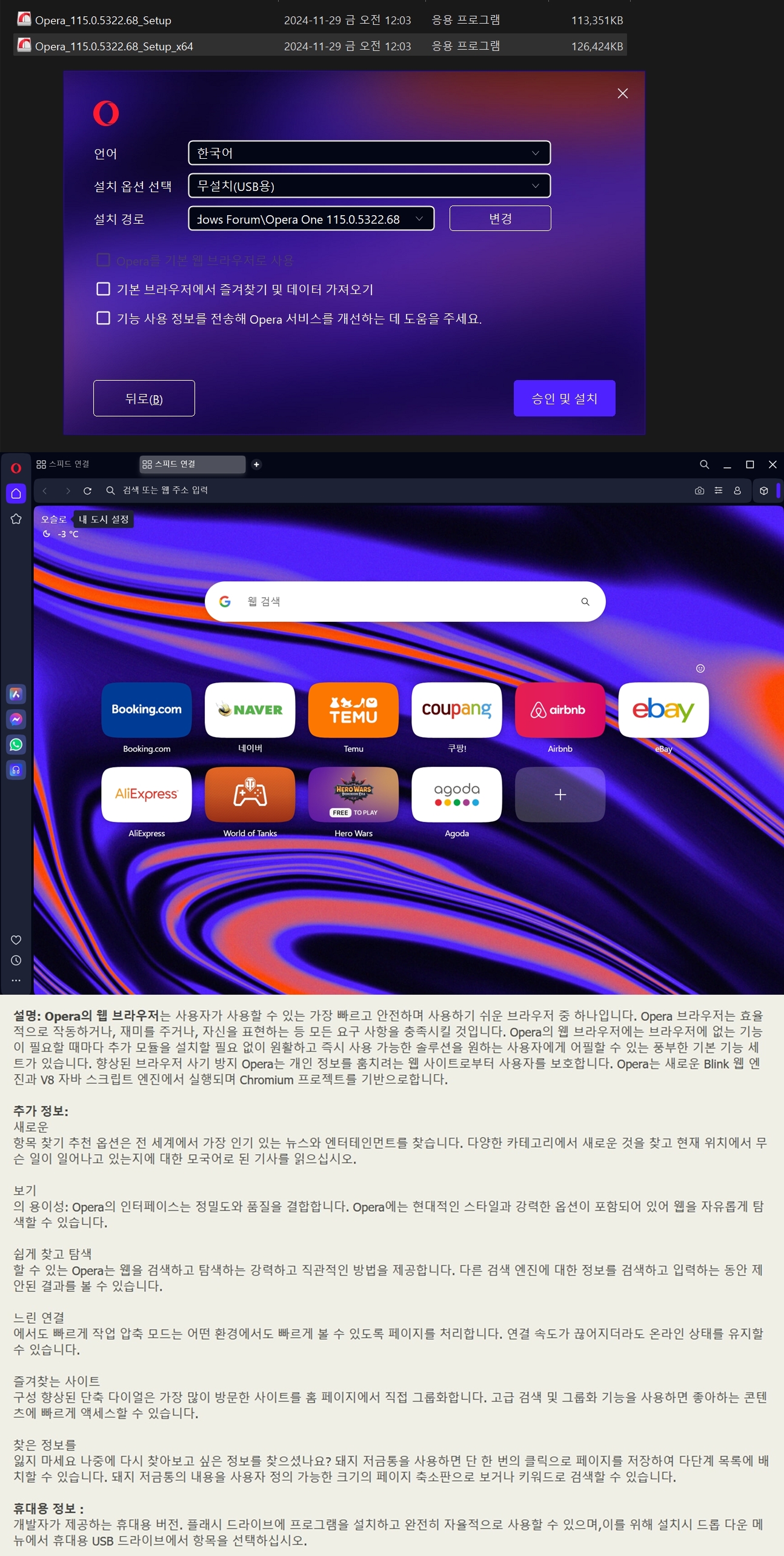The width and height of the screenshot is (784, 1556).
Task: Open the Agoda speed dial tile
Action: click(457, 795)
